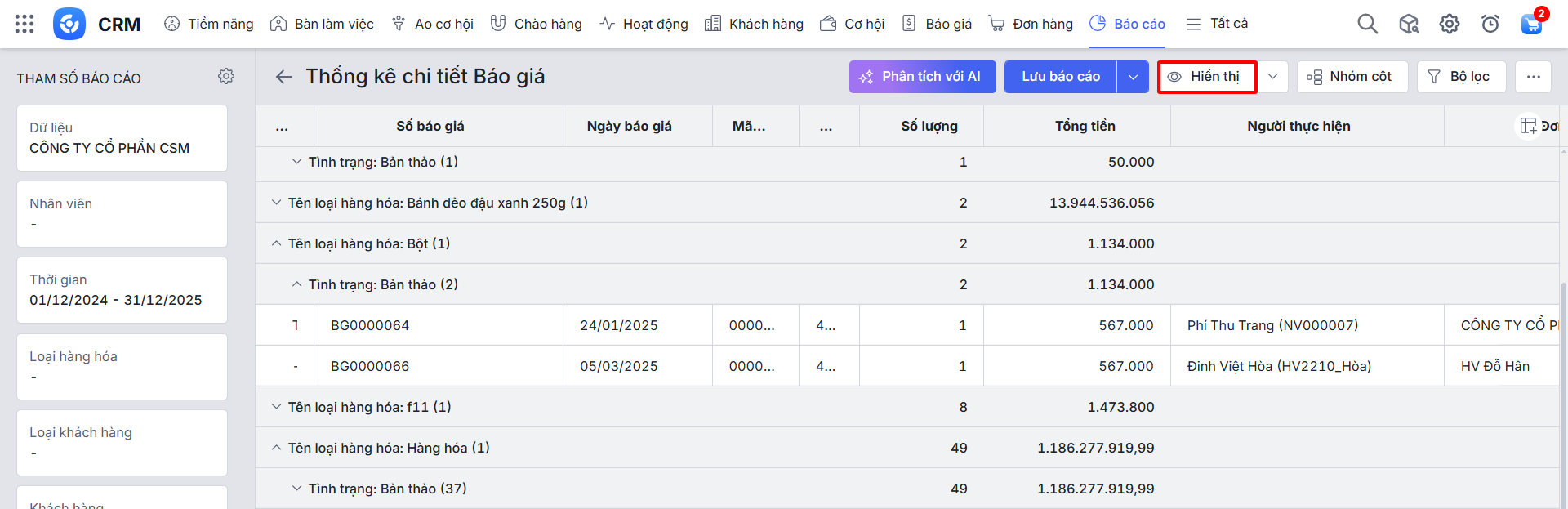Collapse the Tên loại hàng hóa: Bột group

277,243
